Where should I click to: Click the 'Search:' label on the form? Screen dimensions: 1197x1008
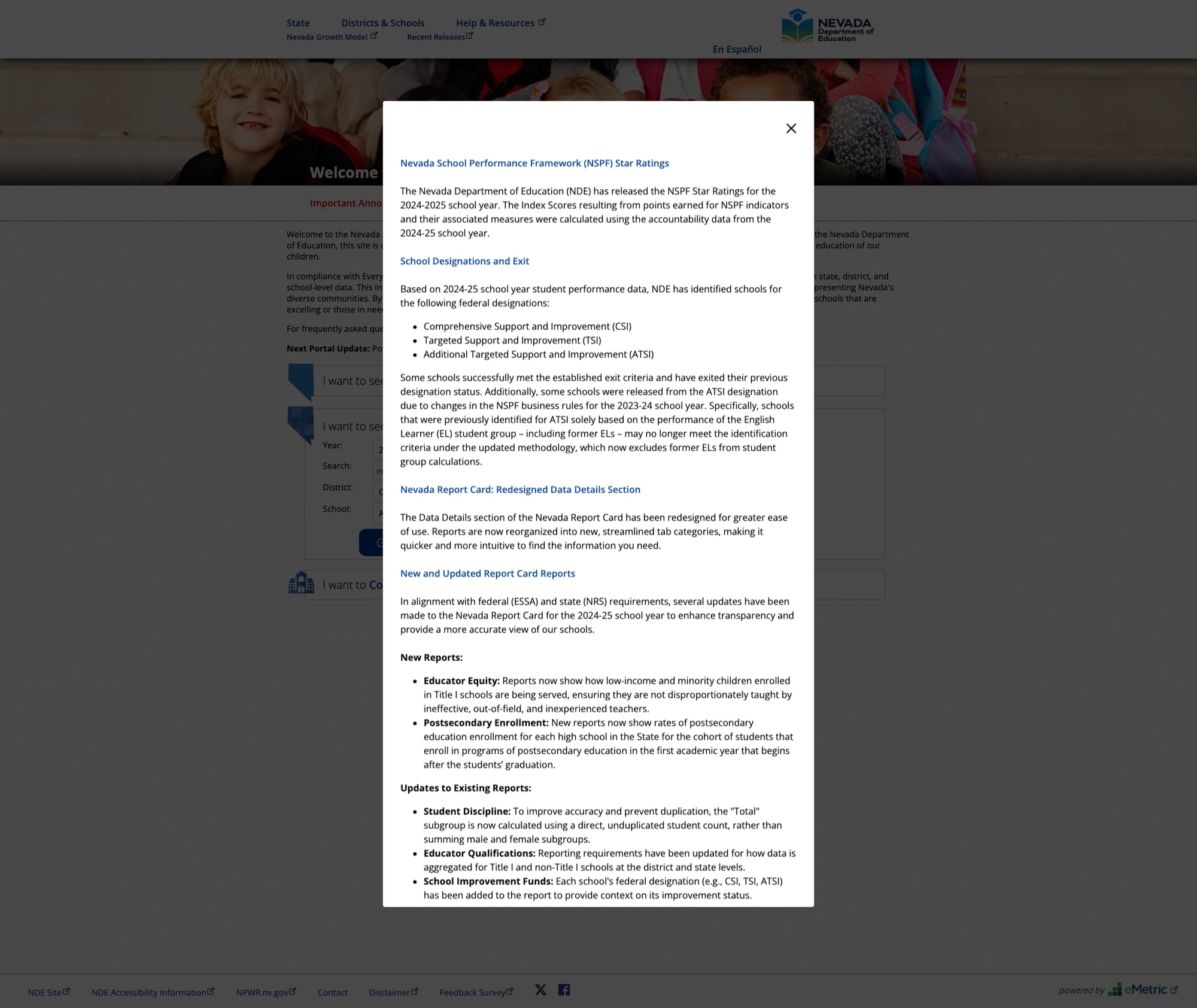pyautogui.click(x=337, y=466)
